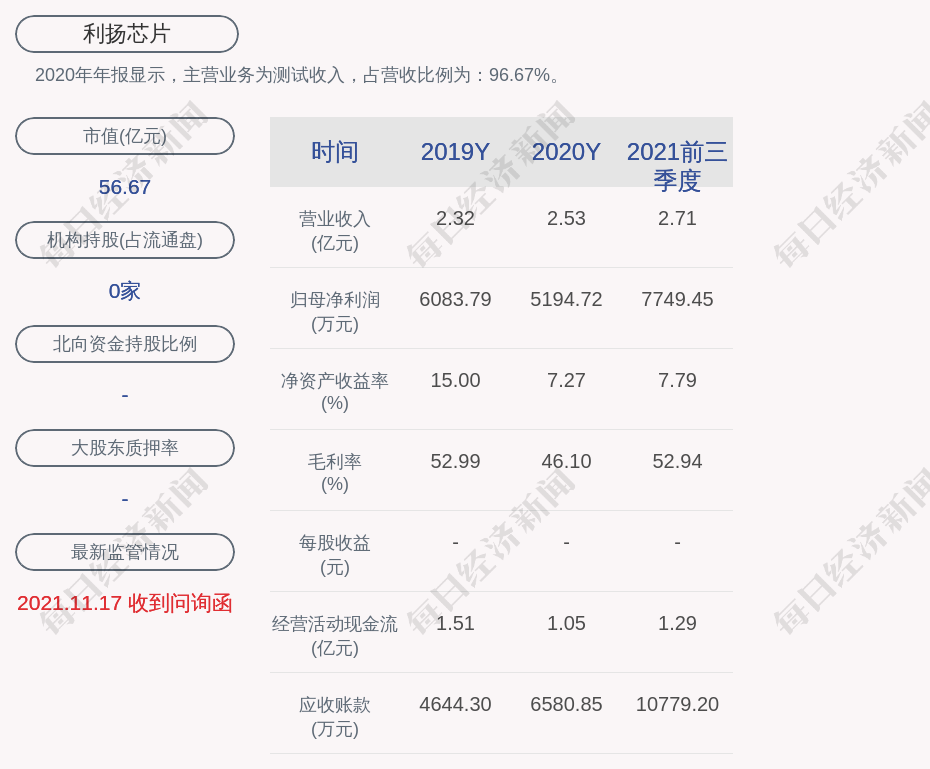Viewport: 930px width, 769px height.
Task: Click operating cash flow value 1.29
Action: pyautogui.click(x=677, y=623)
